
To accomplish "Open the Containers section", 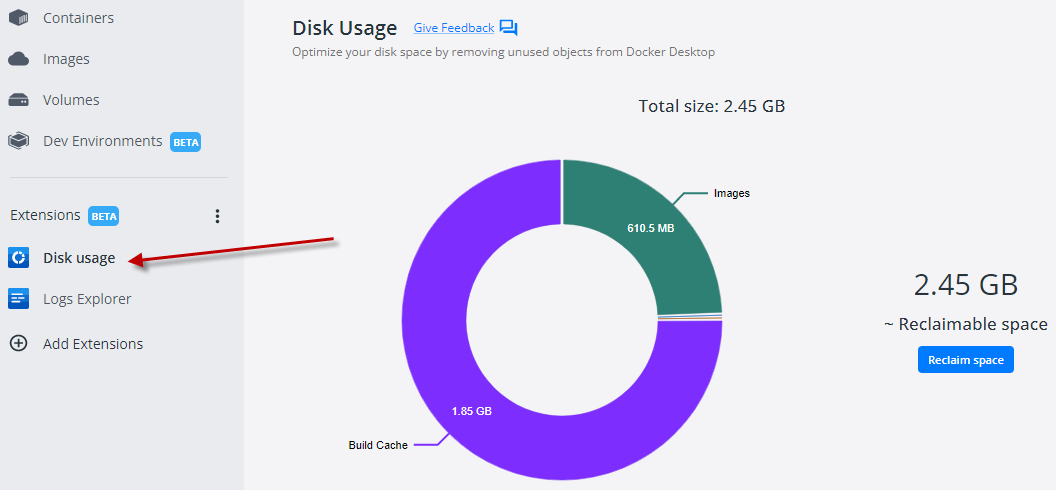I will tap(78, 18).
